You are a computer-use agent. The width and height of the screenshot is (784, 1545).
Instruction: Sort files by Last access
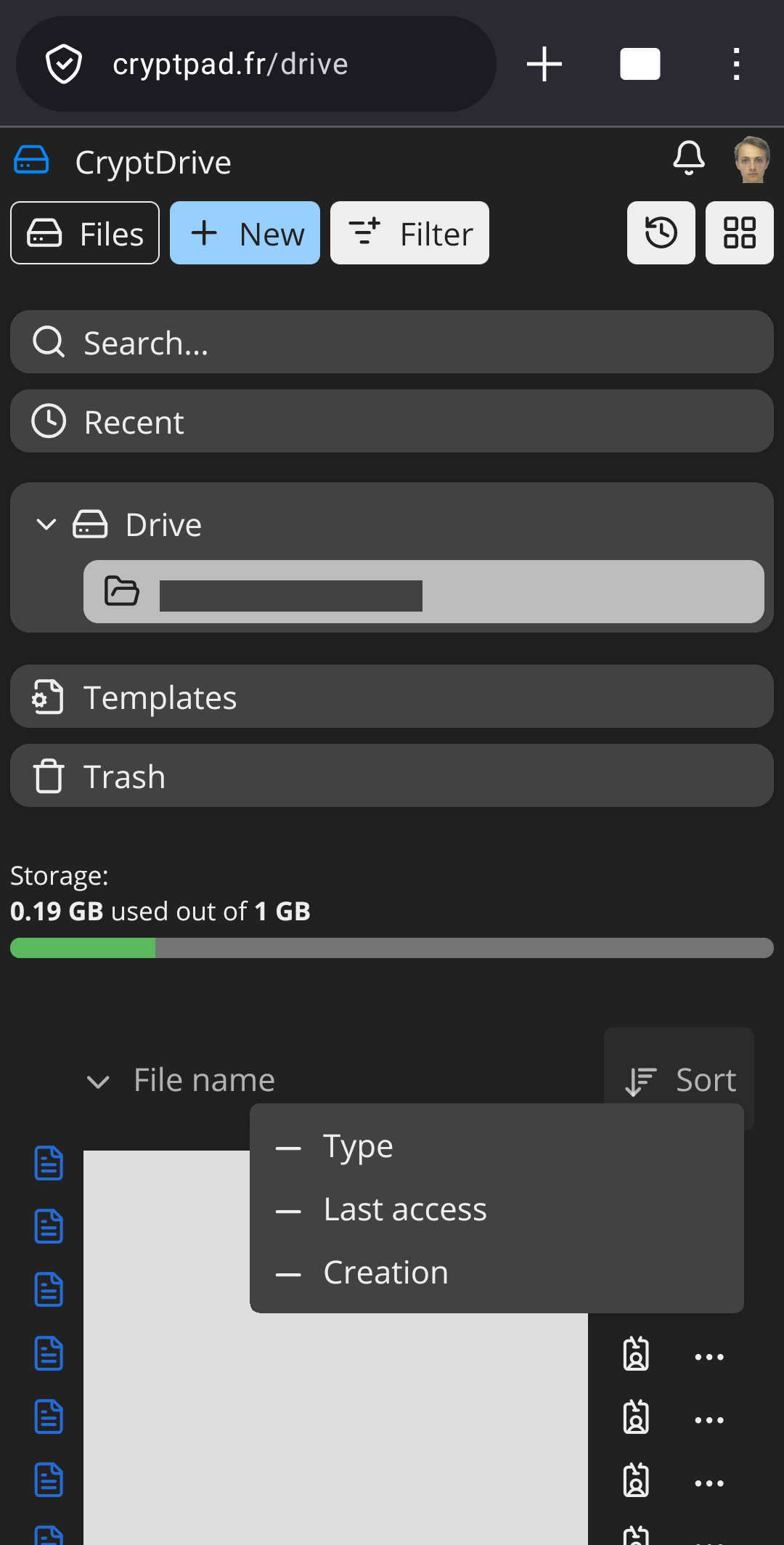[404, 1210]
